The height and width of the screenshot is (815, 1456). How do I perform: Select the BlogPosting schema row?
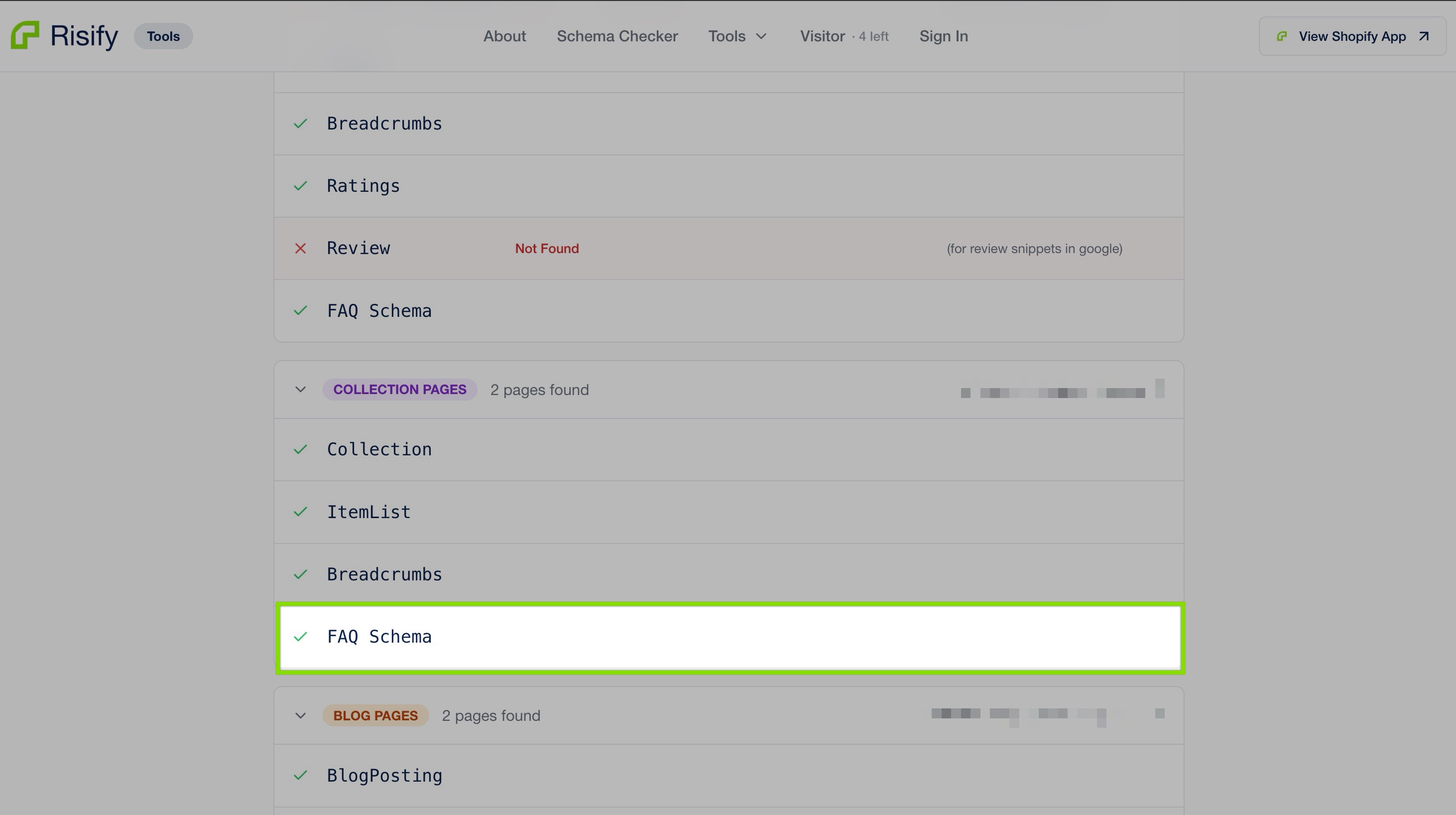[728, 776]
